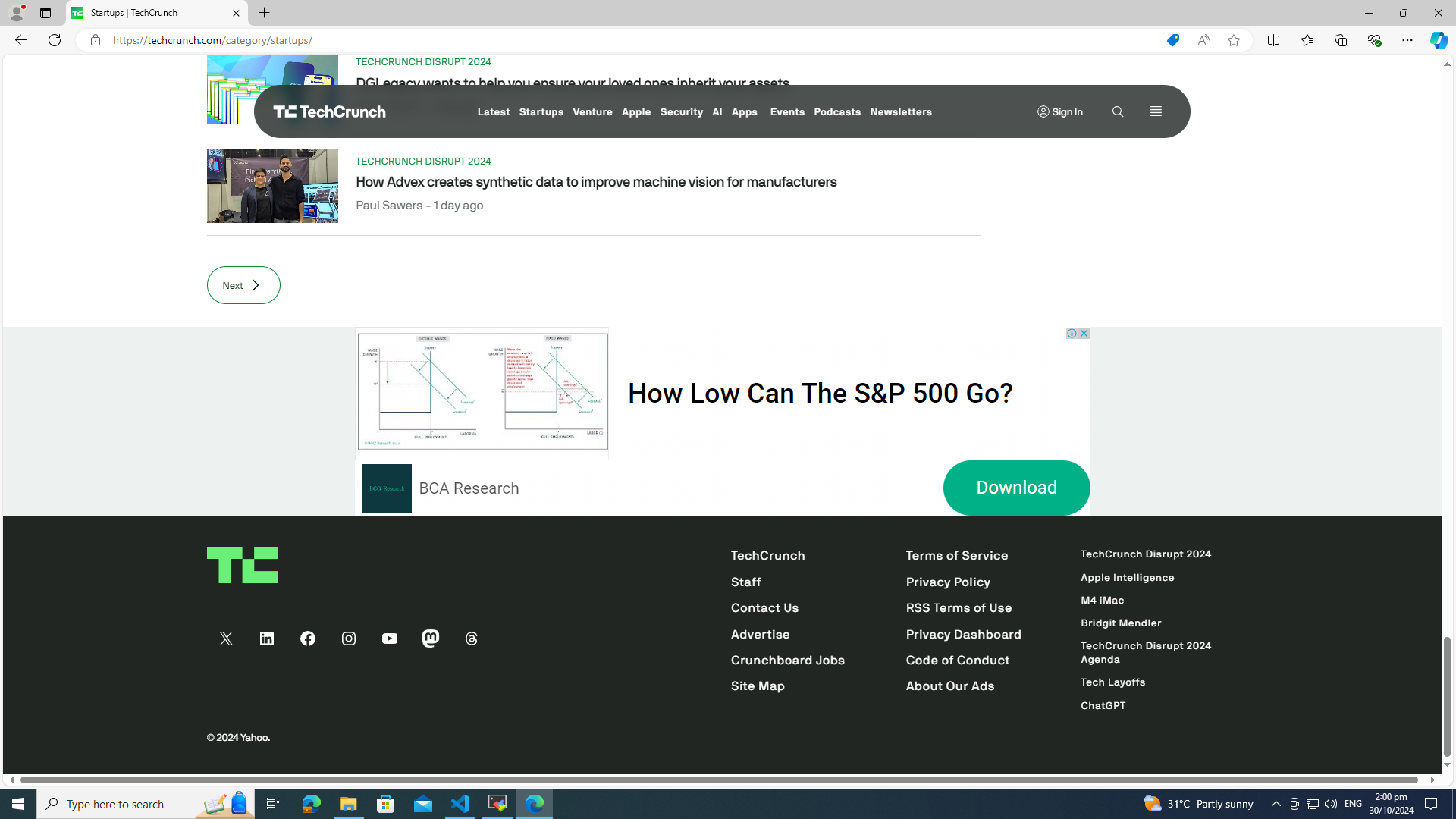1456x819 pixels.
Task: Click Sign In button
Action: coord(1060,111)
